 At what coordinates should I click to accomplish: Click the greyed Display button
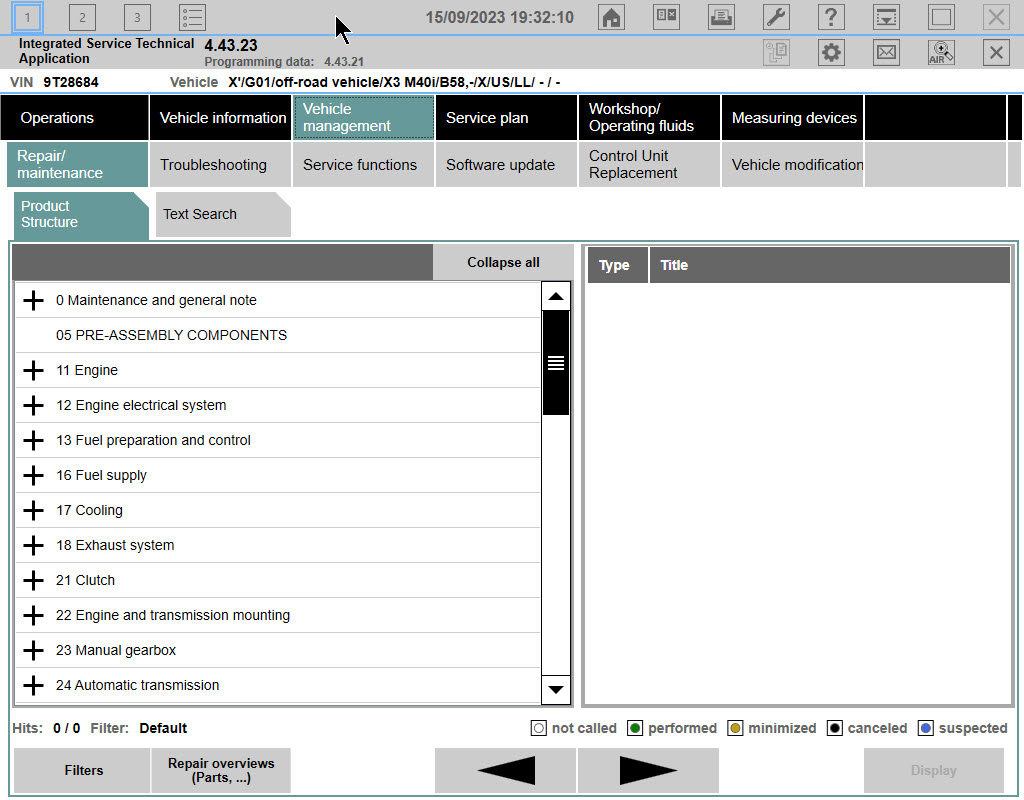(x=934, y=771)
